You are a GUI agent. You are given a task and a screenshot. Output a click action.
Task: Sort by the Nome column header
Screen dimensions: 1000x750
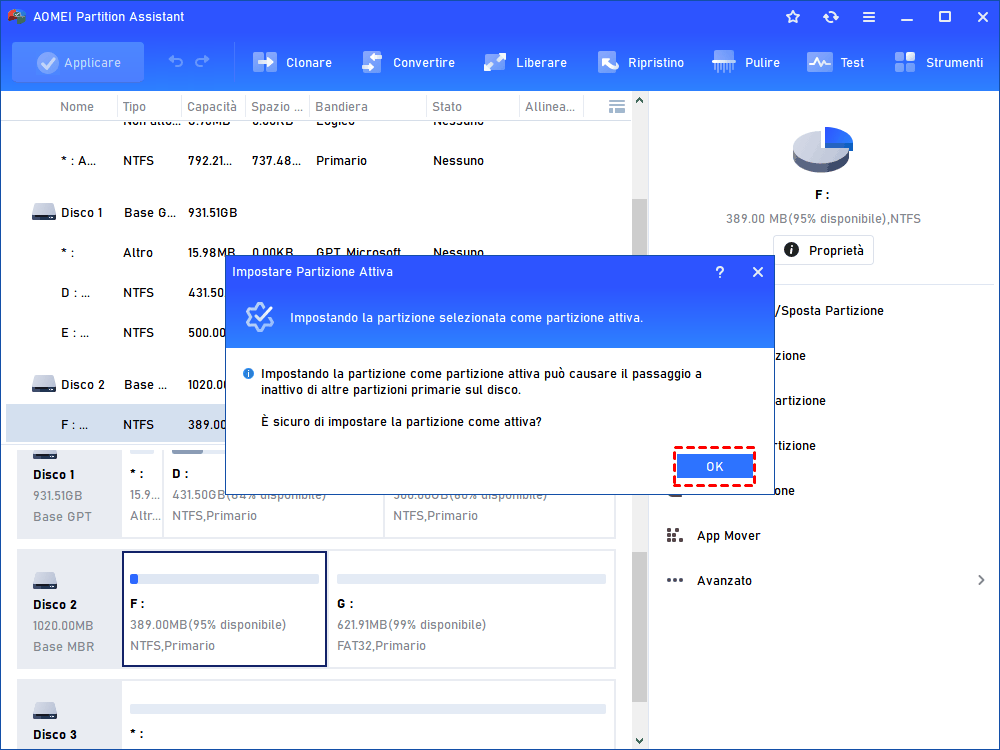coord(77,107)
